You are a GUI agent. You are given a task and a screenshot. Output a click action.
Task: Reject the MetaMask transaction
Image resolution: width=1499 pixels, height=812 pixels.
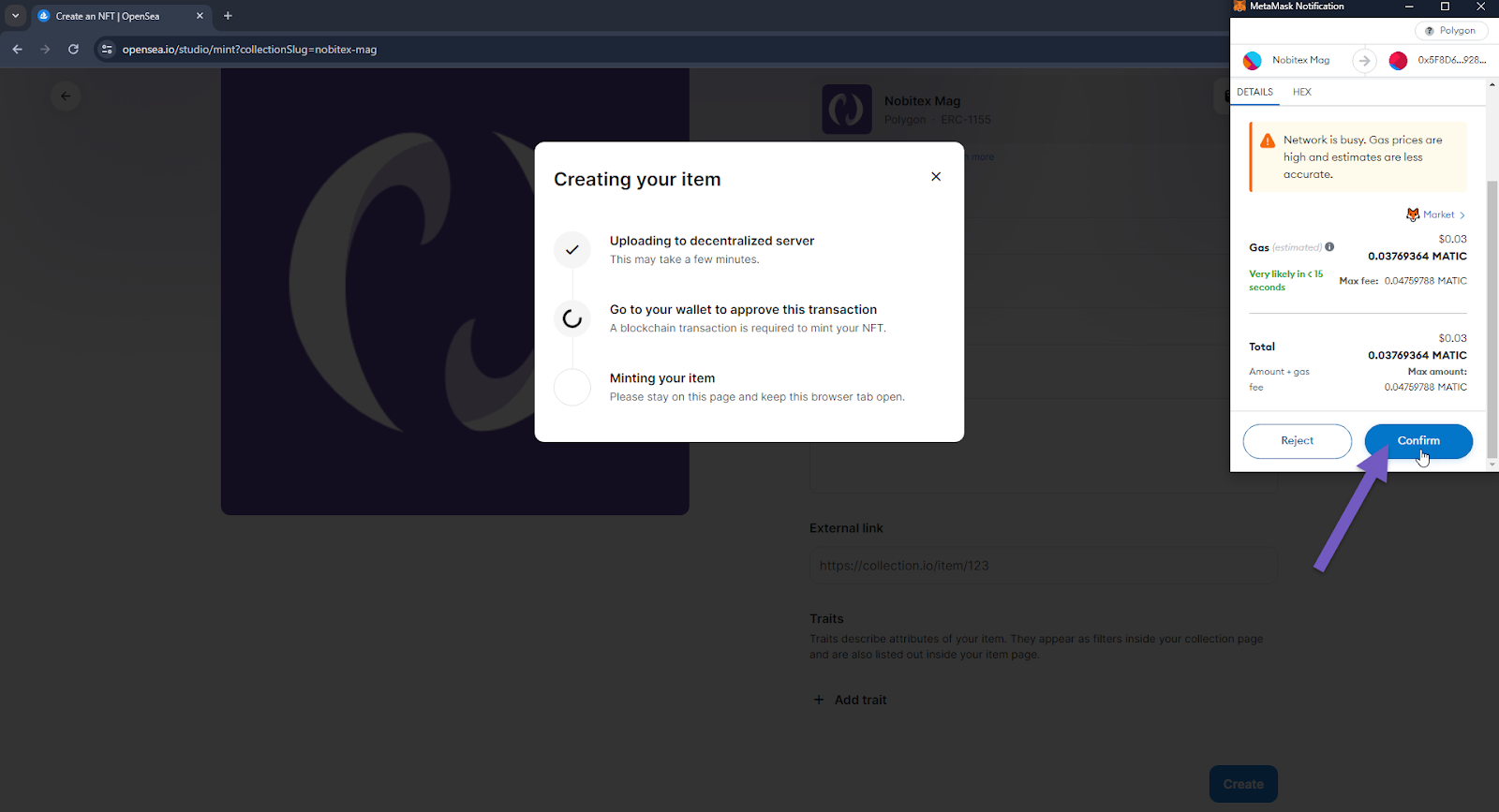[x=1297, y=441]
